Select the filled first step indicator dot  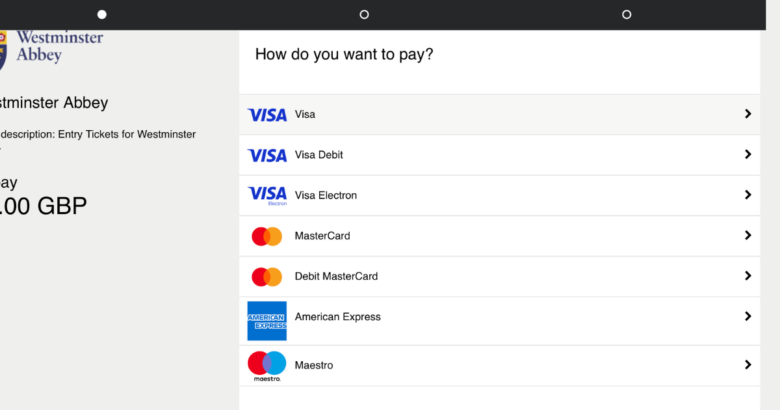coord(102,14)
